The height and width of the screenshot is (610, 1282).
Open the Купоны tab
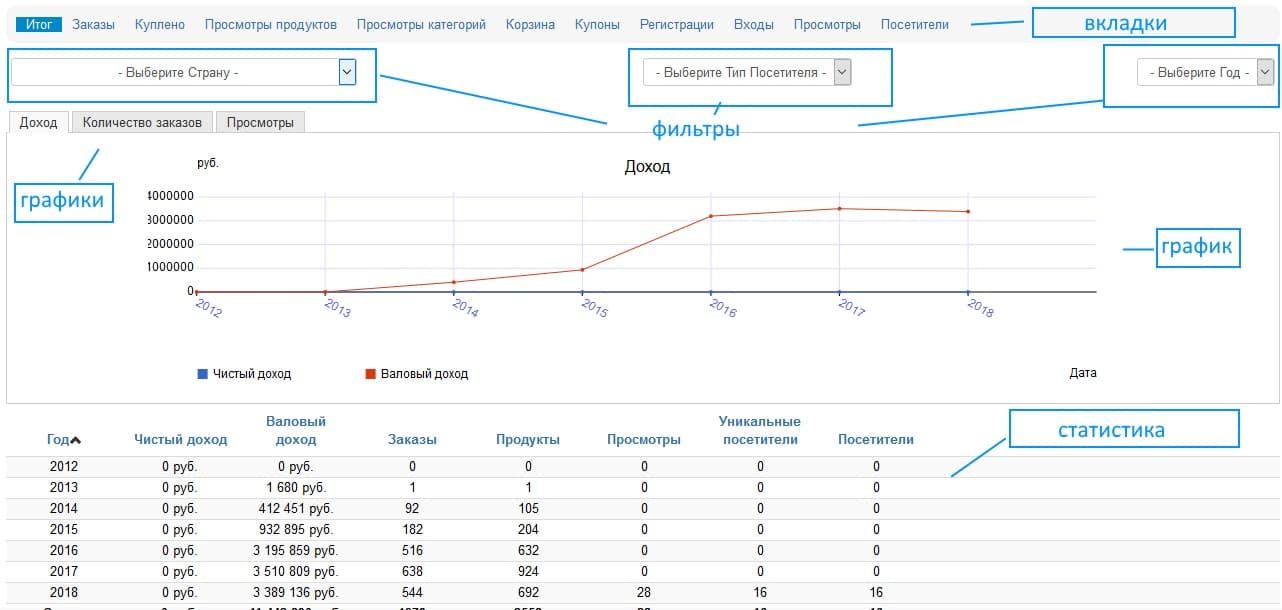tap(597, 24)
